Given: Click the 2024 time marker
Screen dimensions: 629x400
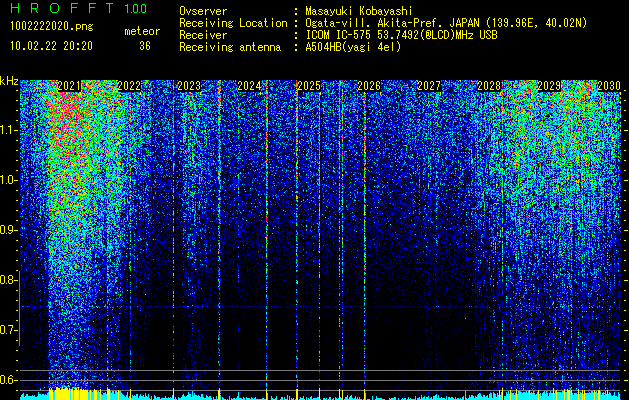Looking at the screenshot, I should (x=249, y=86).
